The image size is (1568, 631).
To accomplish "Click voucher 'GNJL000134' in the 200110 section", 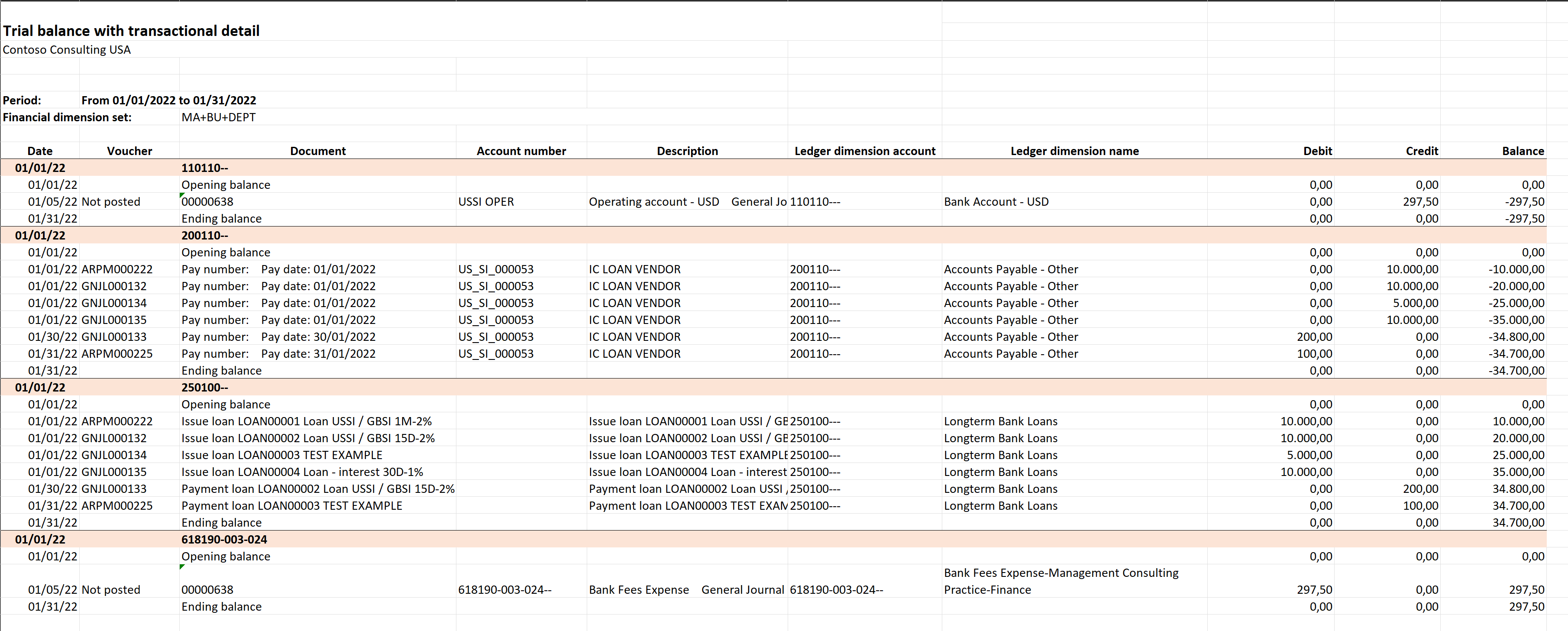I will point(114,303).
